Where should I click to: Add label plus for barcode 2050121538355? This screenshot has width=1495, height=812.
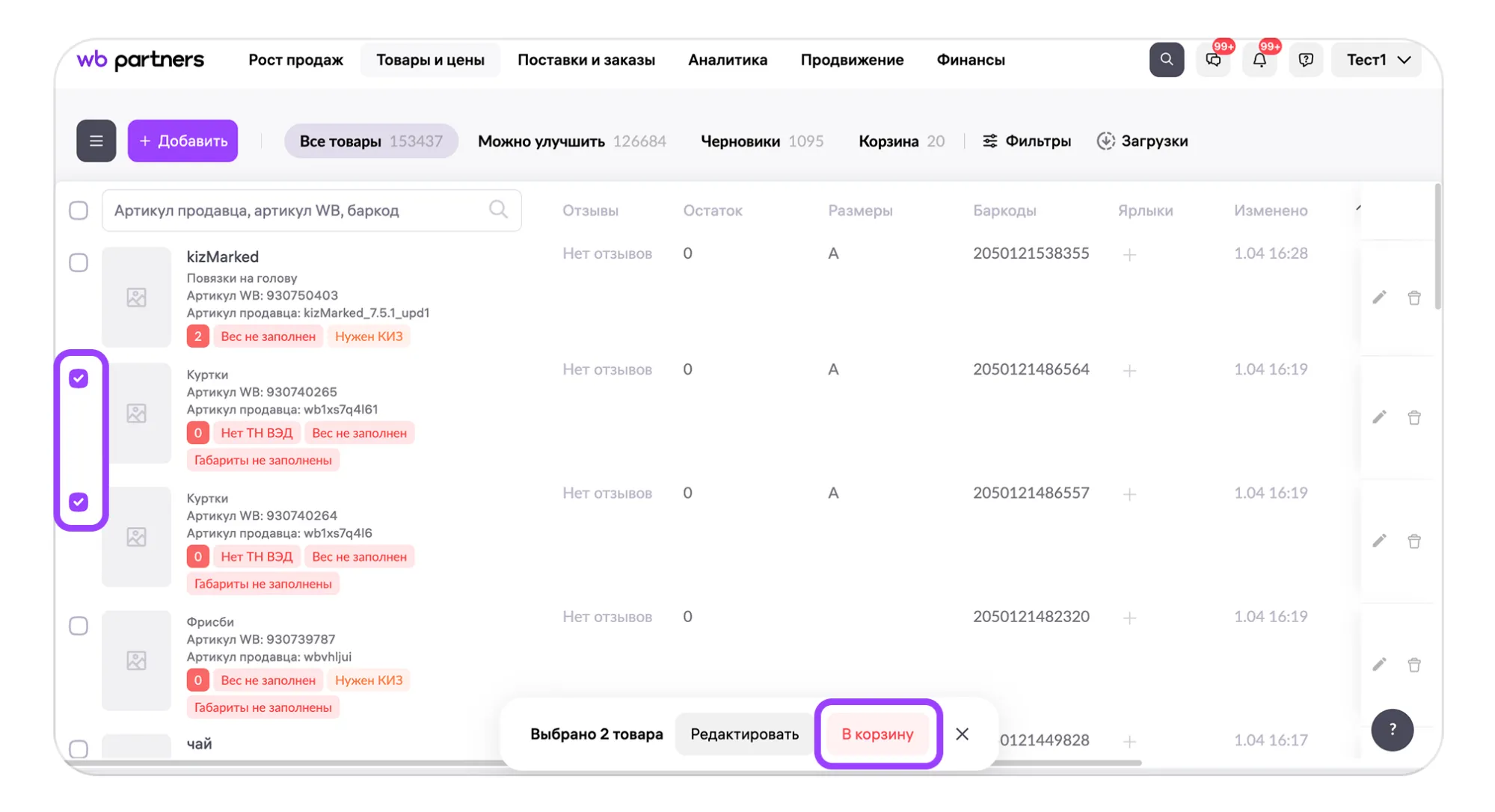pos(1129,255)
